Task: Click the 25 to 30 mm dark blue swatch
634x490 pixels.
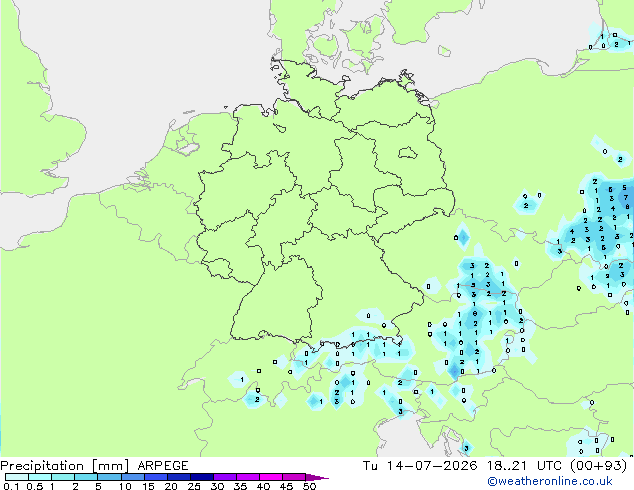Action: pos(201,477)
